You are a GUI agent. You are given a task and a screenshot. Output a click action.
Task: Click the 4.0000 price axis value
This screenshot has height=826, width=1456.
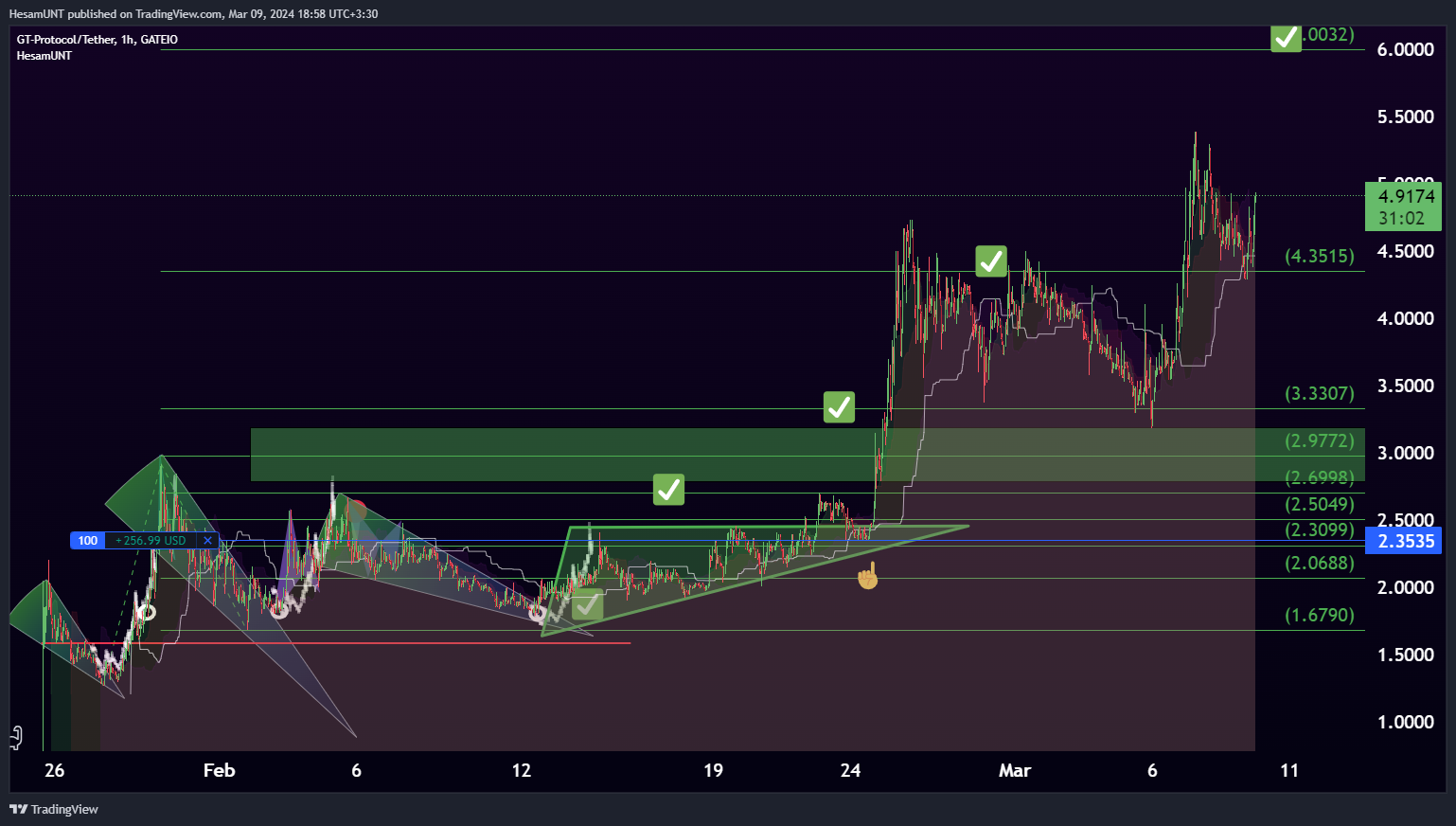pos(1405,318)
